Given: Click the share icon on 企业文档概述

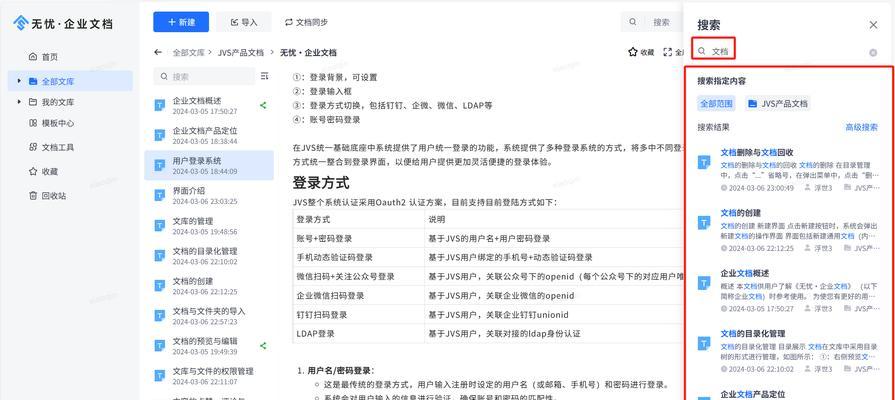Looking at the screenshot, I should [x=263, y=105].
